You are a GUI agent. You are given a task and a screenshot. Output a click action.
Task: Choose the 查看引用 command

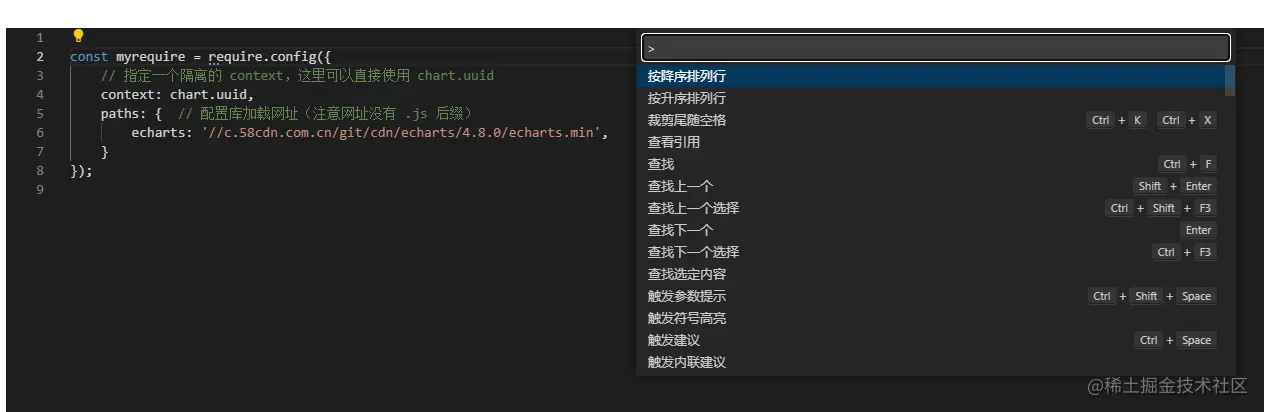tap(931, 142)
